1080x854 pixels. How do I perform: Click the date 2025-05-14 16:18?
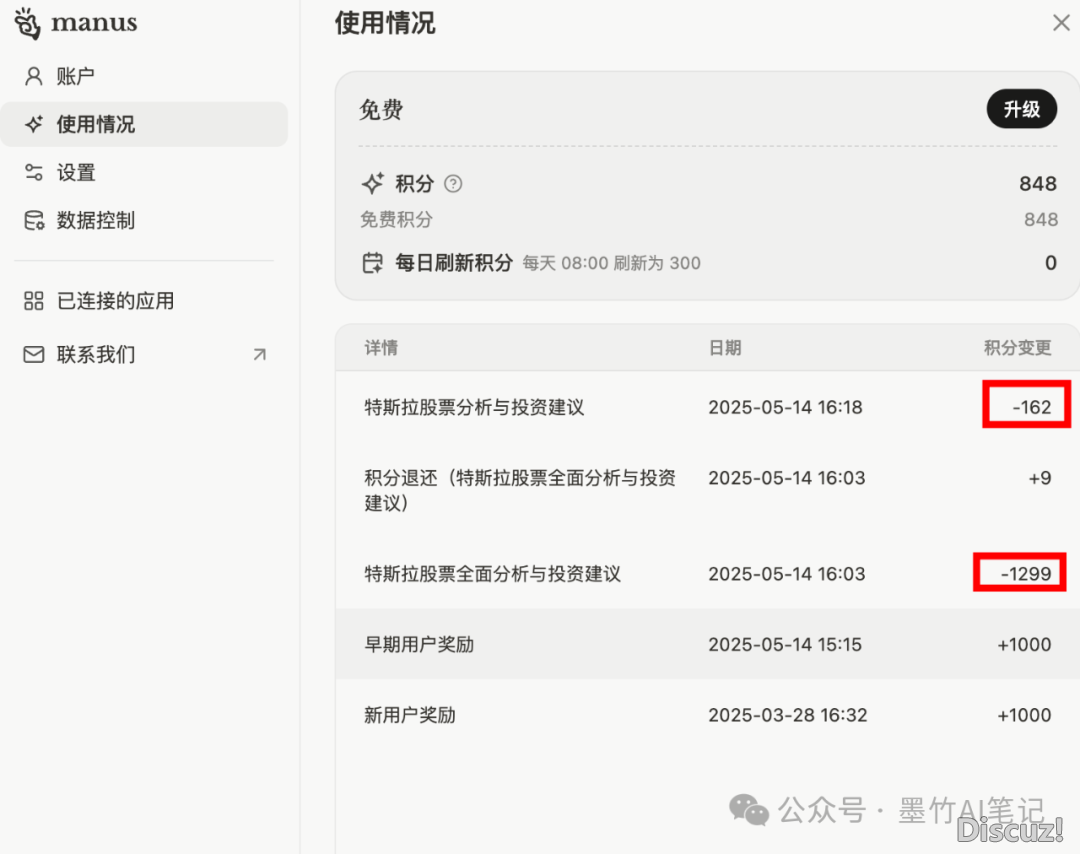(x=785, y=407)
